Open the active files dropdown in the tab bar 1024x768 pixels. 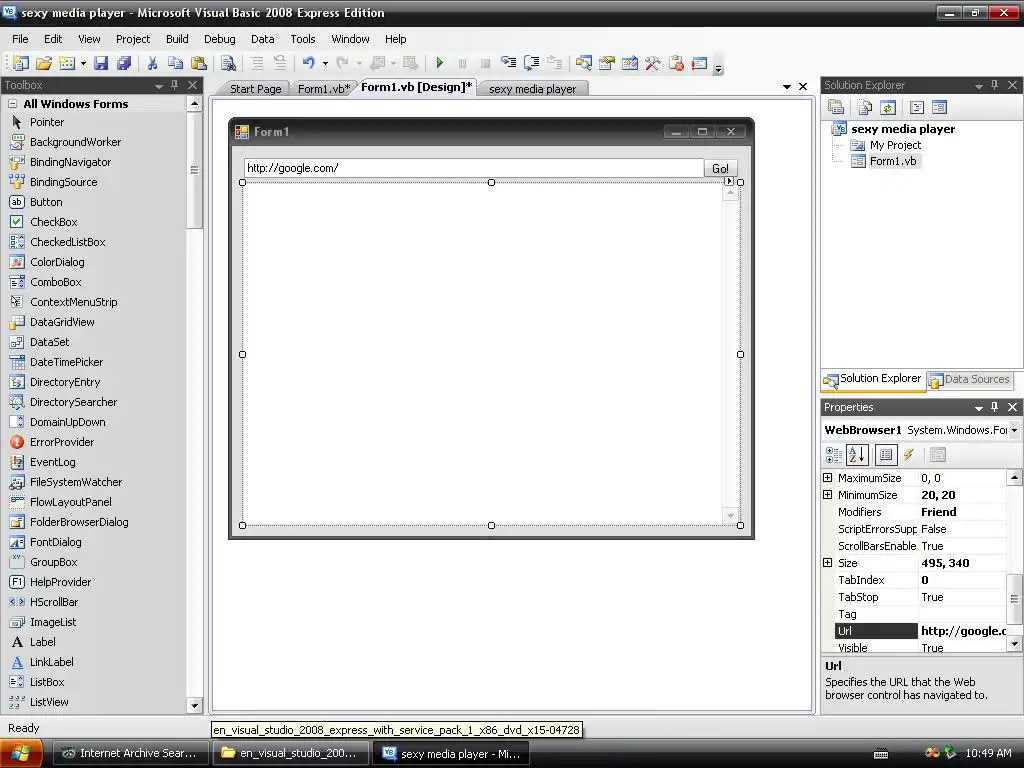click(x=787, y=86)
